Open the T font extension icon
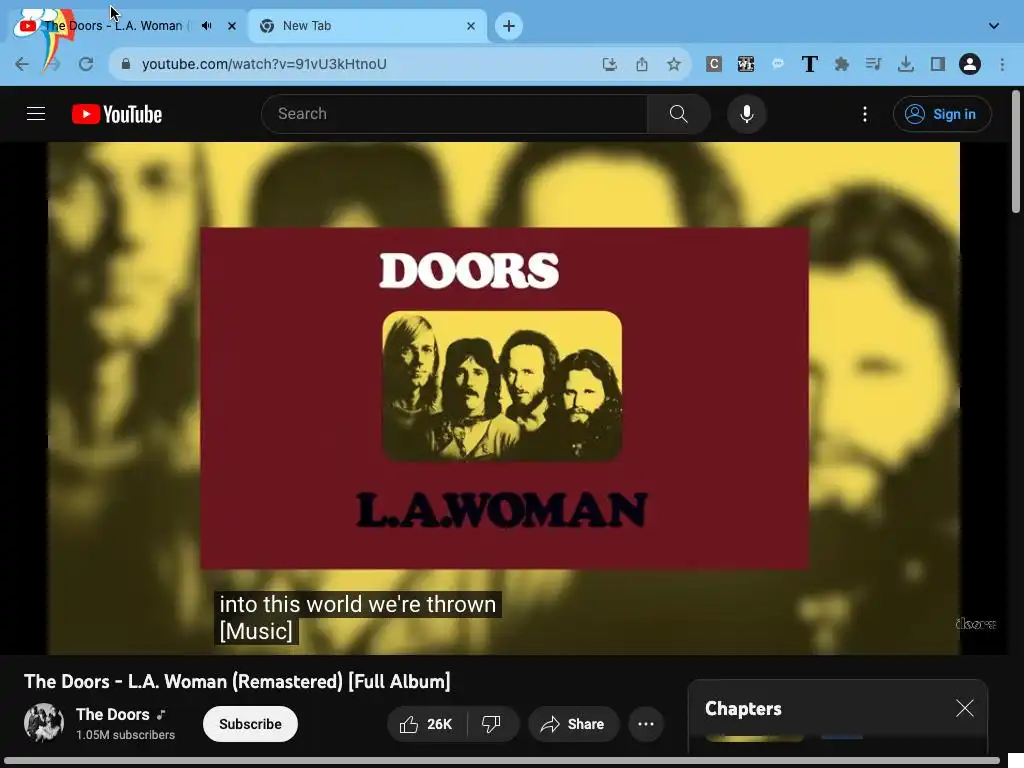 point(810,64)
